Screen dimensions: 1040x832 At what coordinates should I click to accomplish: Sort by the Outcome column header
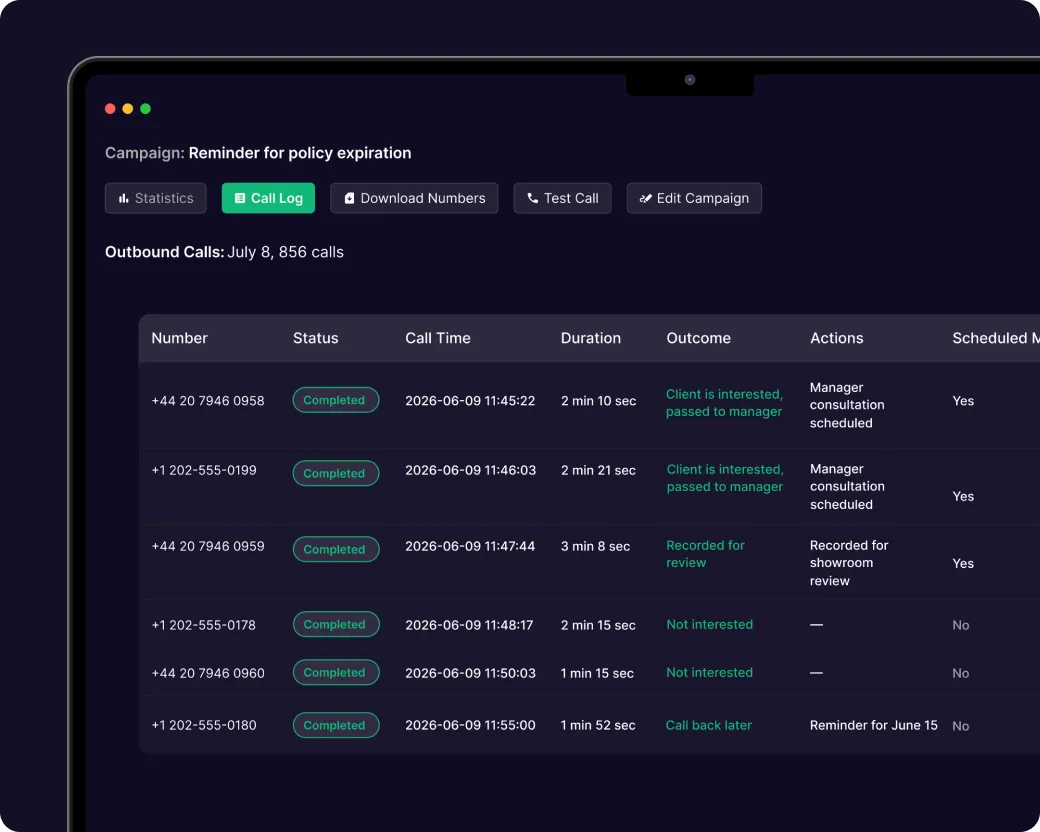tap(698, 338)
